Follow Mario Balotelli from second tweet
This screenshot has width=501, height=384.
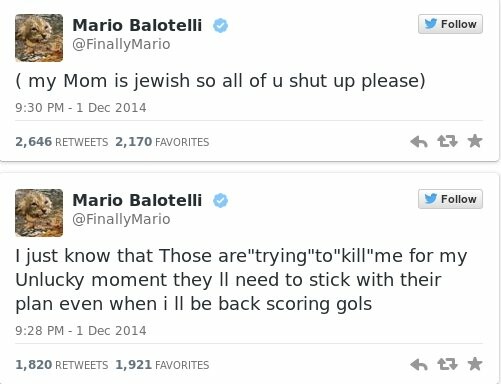coord(450,199)
